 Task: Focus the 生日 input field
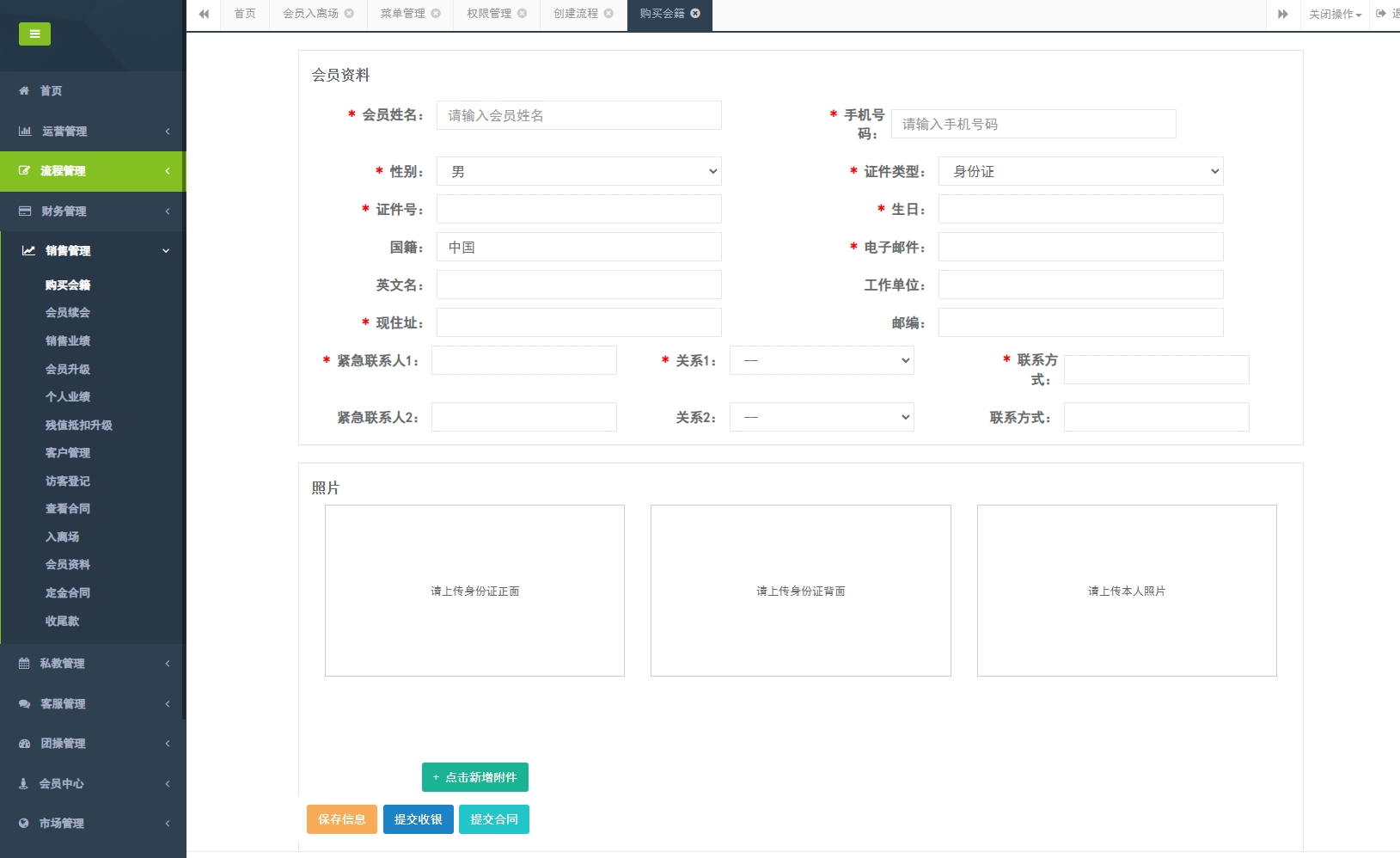[1080, 209]
